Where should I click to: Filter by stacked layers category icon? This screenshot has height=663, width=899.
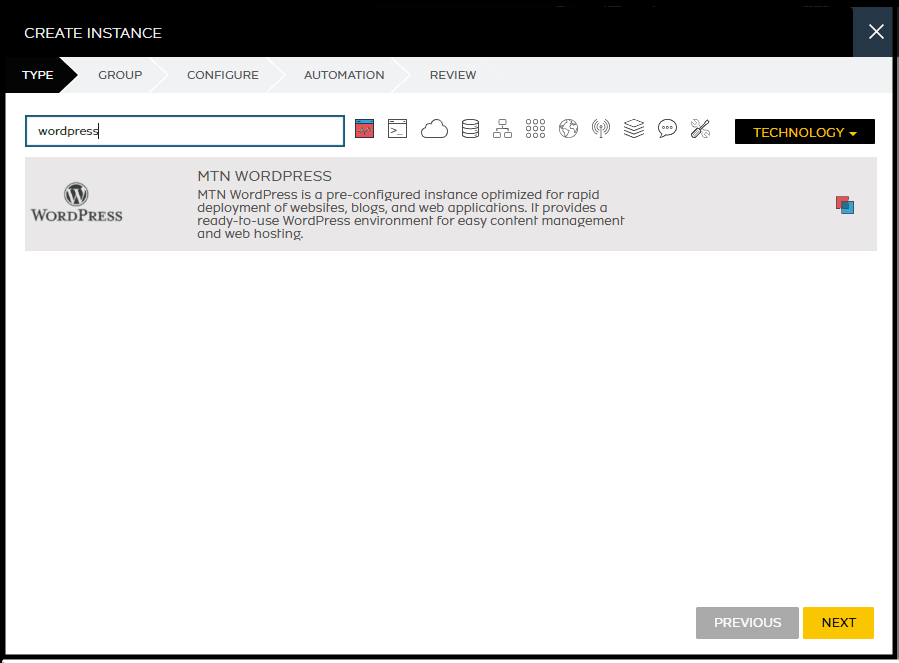(634, 129)
